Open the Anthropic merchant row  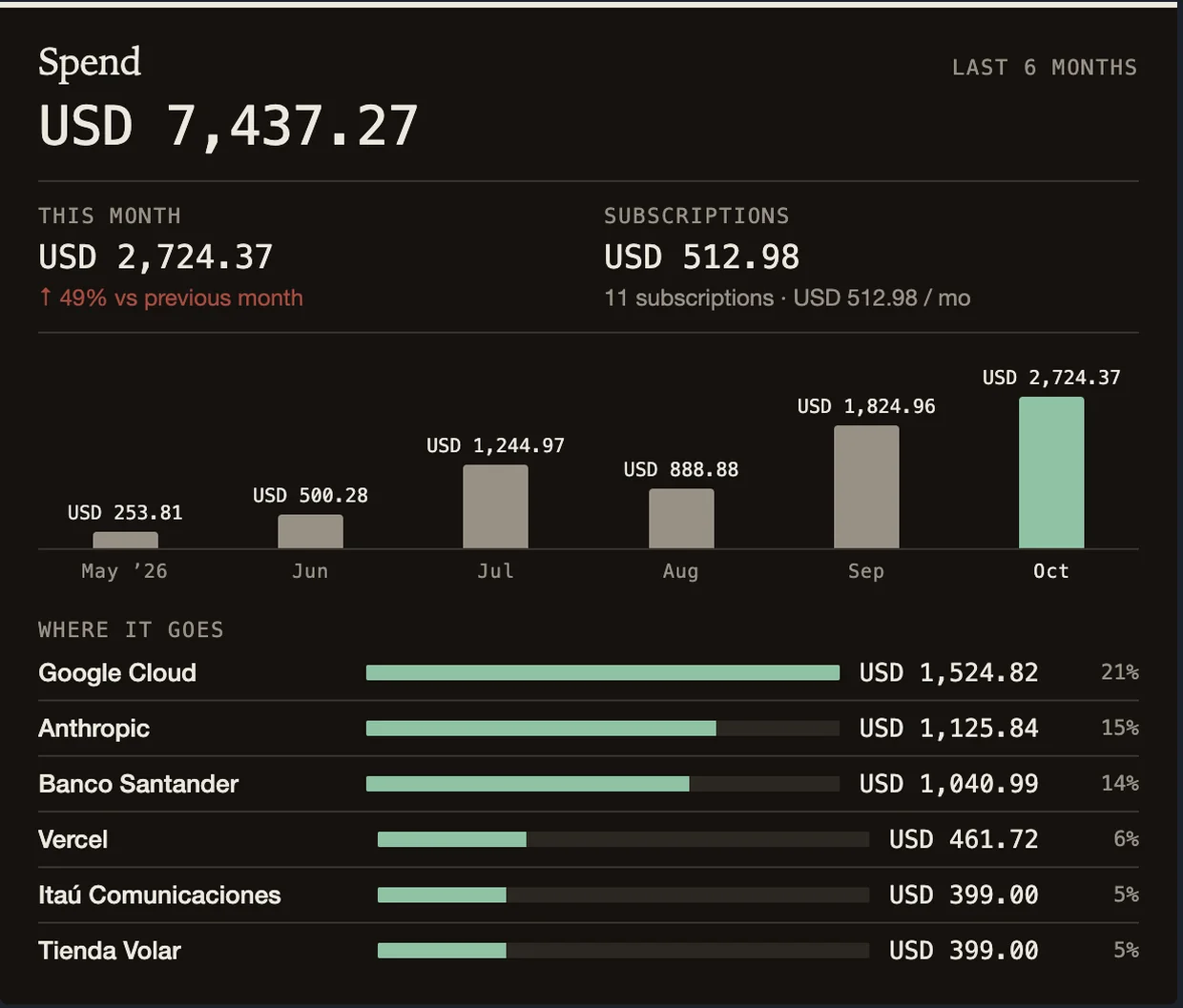(x=589, y=729)
